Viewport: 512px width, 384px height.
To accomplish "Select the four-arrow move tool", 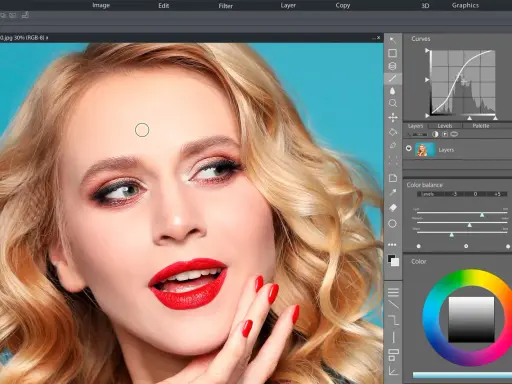I will 393,118.
